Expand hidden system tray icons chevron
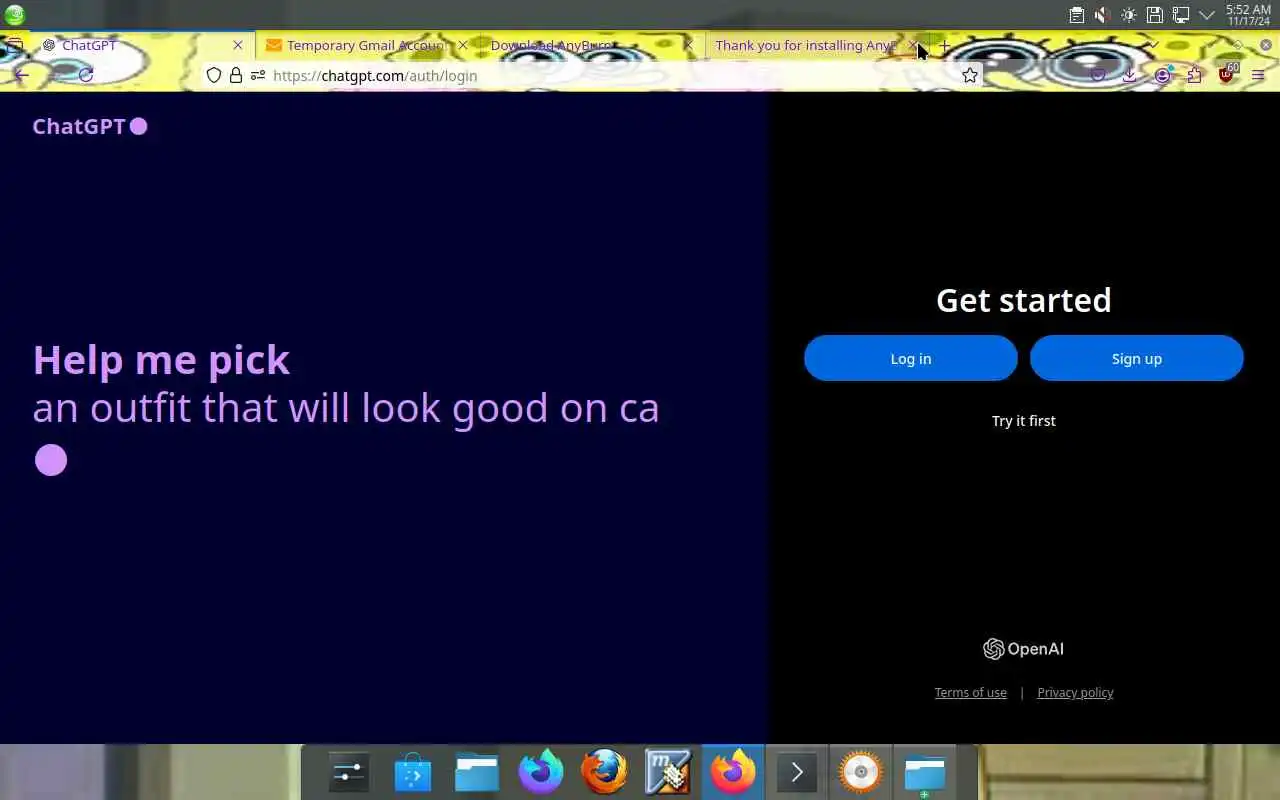The width and height of the screenshot is (1280, 800). (x=1206, y=15)
